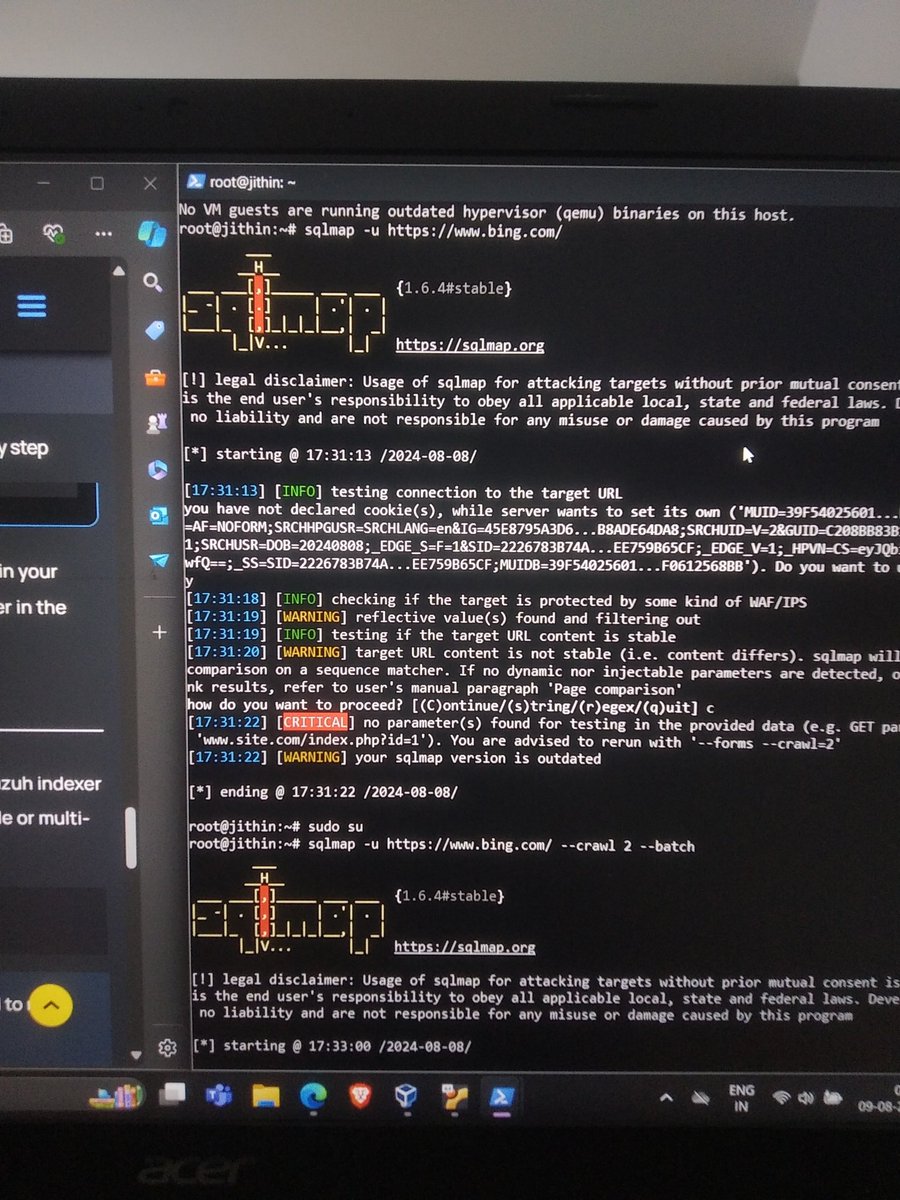This screenshot has width=900, height=1200.
Task: Click '[*] starting @ 17:31:13' line
Action: click(x=331, y=454)
